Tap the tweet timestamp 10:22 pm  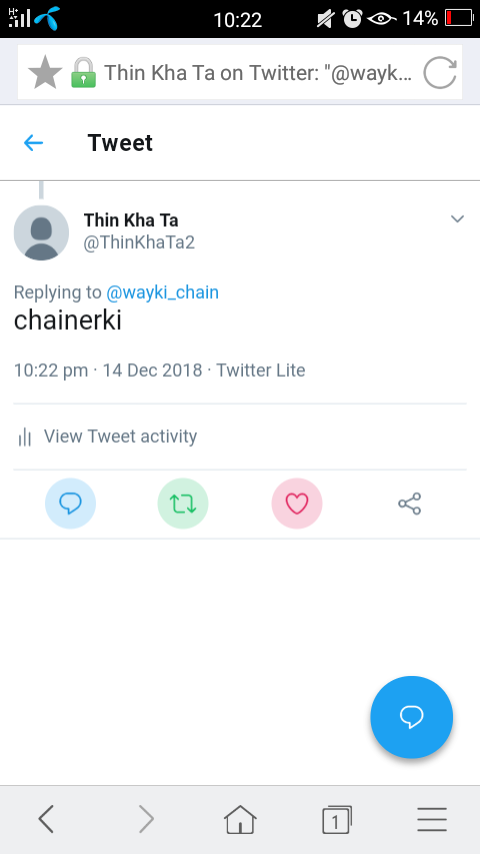(51, 370)
